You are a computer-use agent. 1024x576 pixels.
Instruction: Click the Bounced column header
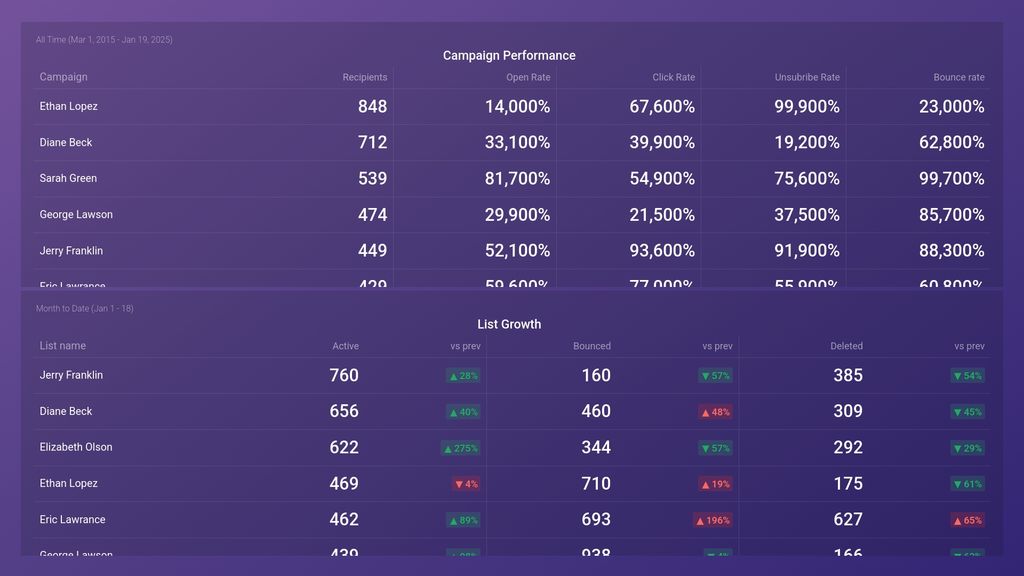click(x=592, y=346)
